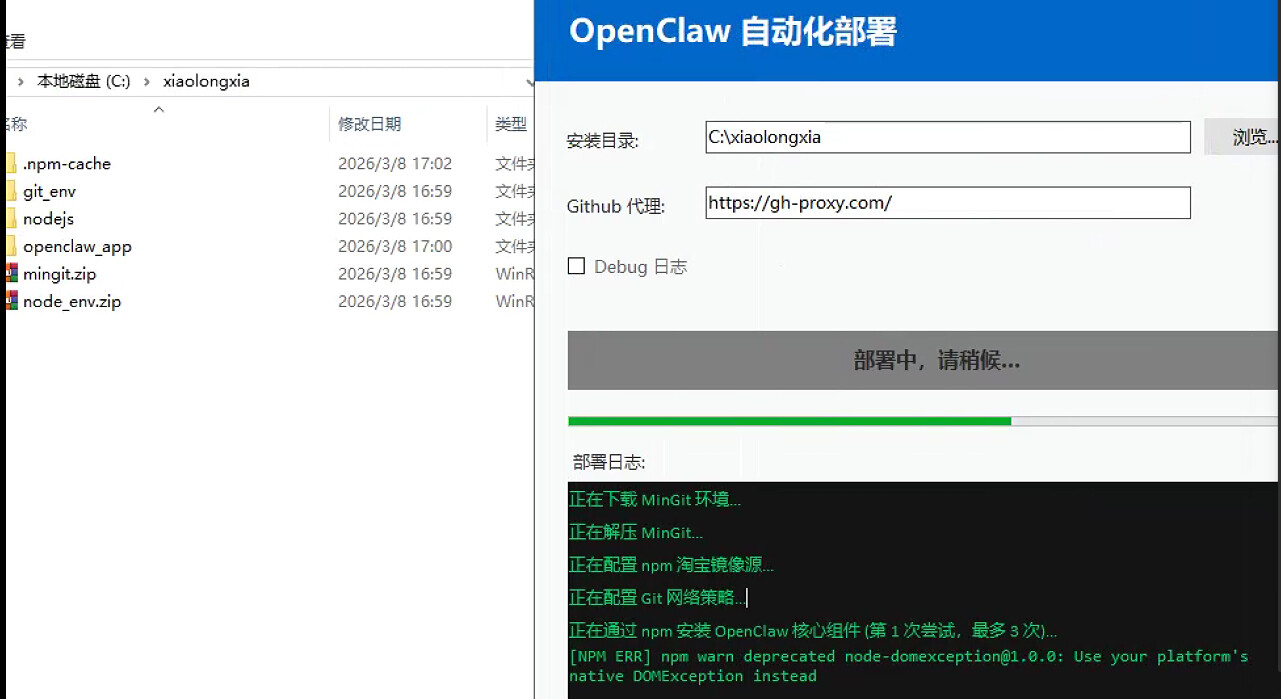Expand the chevron before xiaolongxia in path
The height and width of the screenshot is (699, 1281).
(147, 82)
